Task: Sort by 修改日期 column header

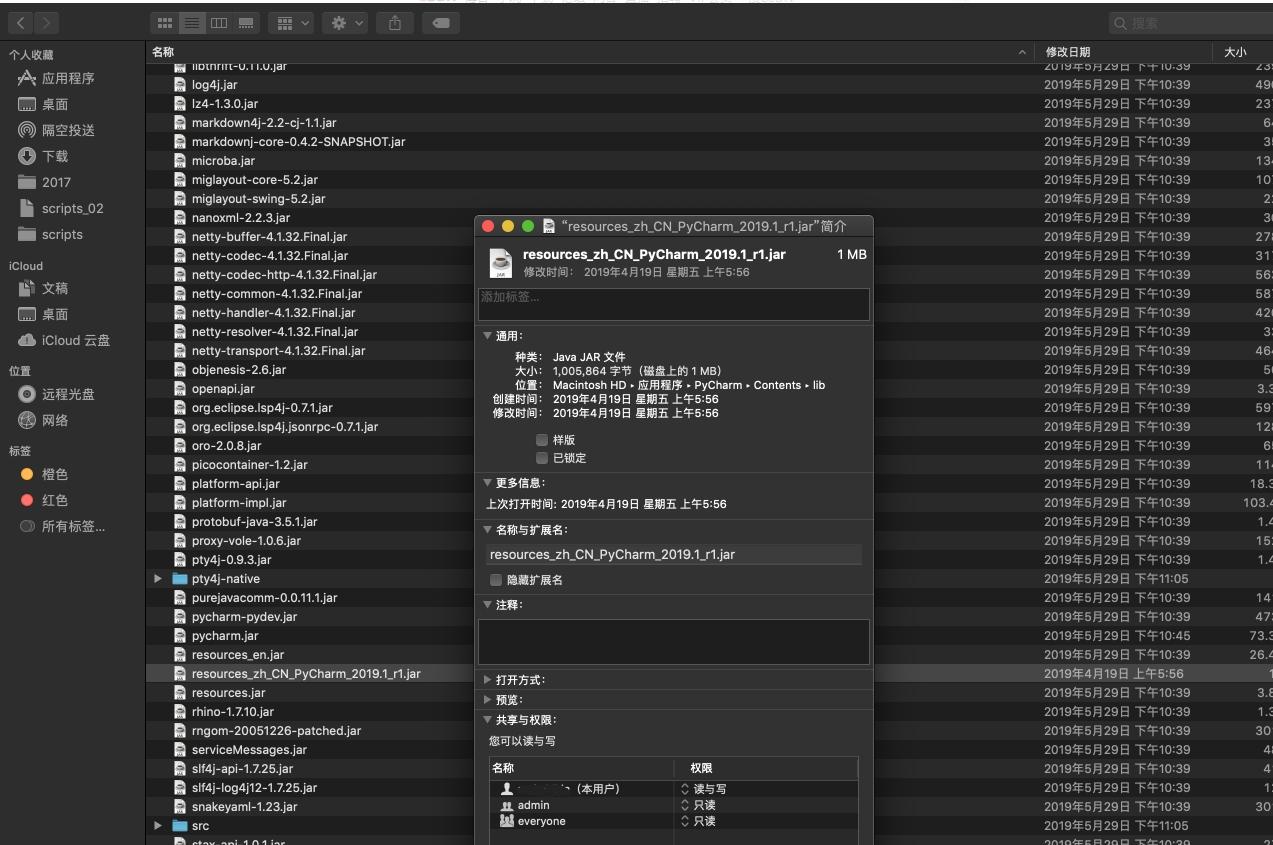Action: click(x=1067, y=52)
